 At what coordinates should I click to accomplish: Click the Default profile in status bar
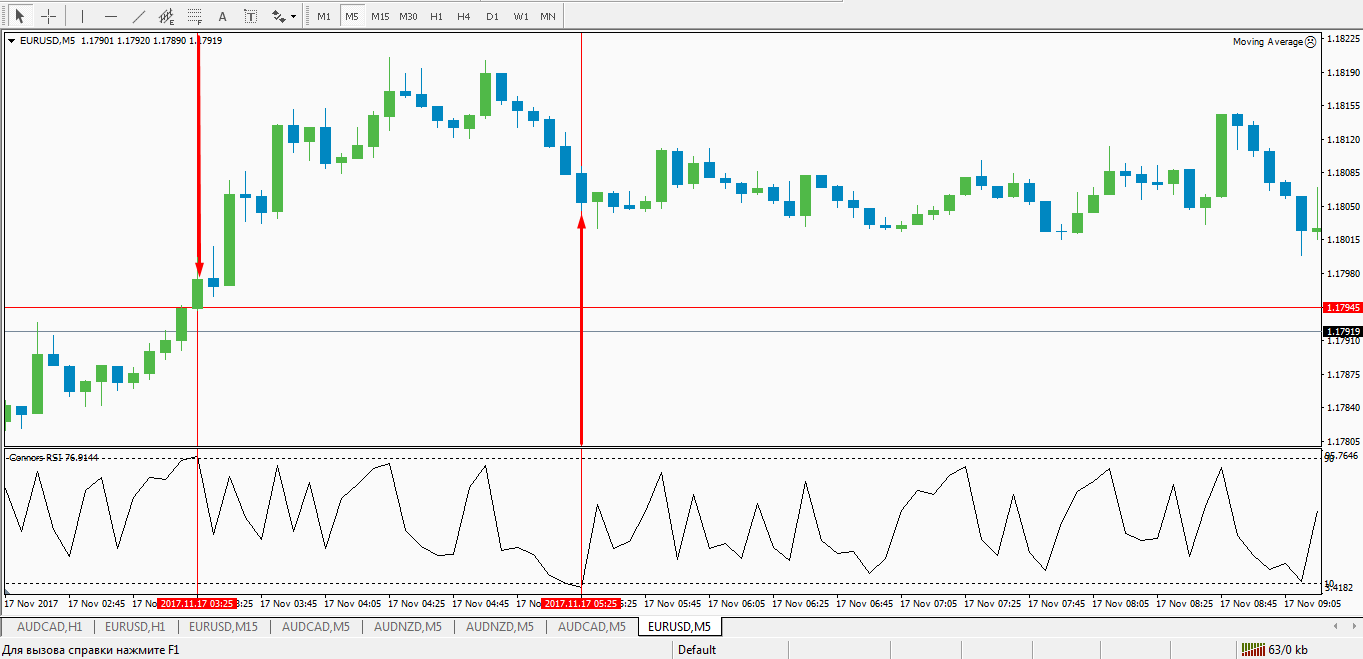pyautogui.click(x=697, y=650)
